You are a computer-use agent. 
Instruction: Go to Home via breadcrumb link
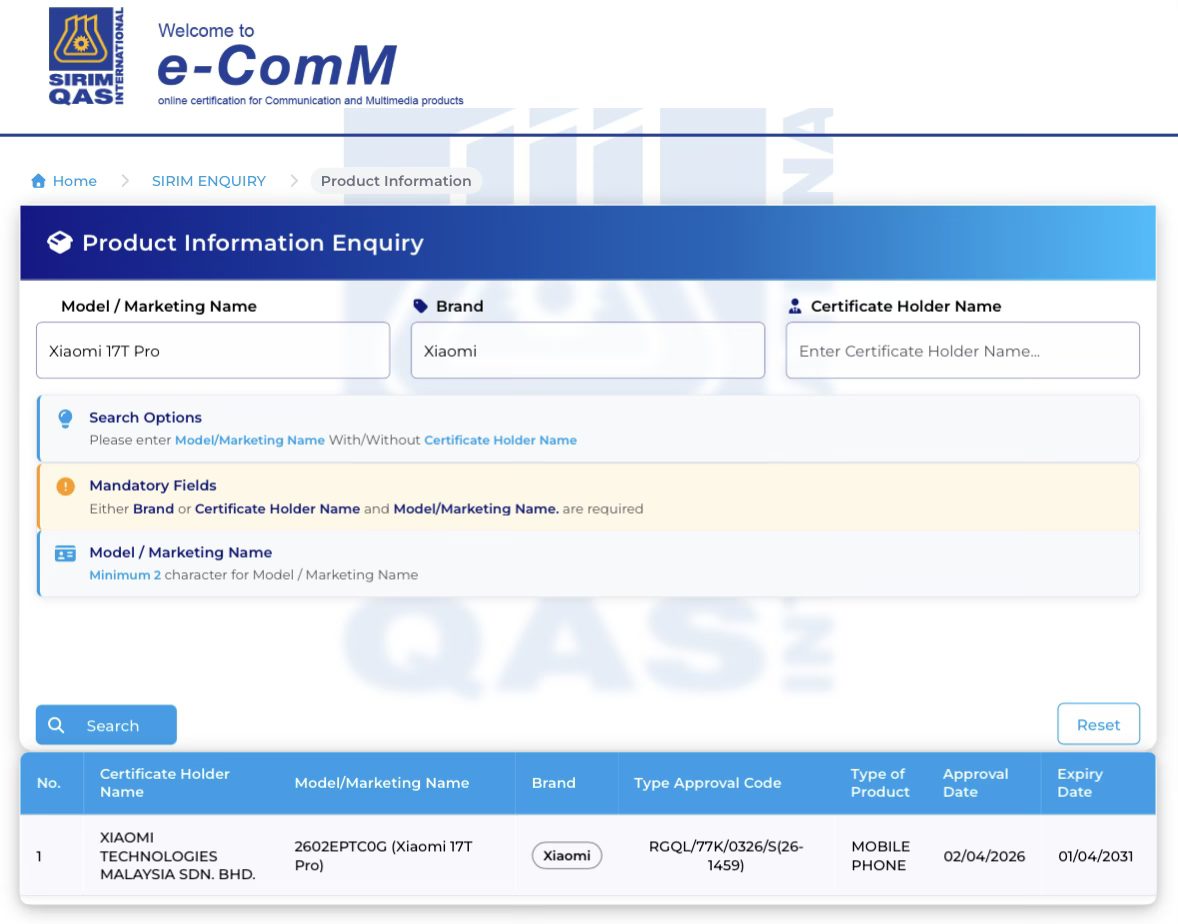tap(74, 181)
